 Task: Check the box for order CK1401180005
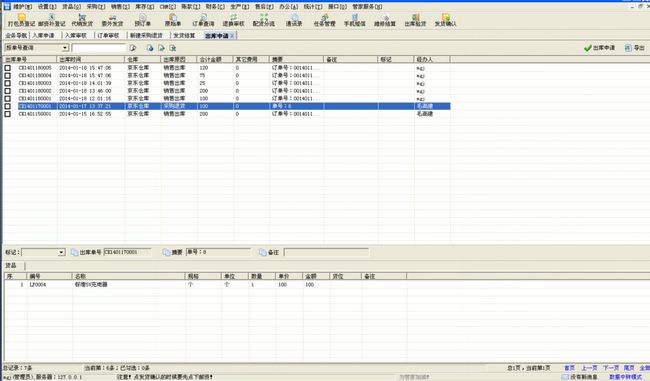(x=7, y=68)
